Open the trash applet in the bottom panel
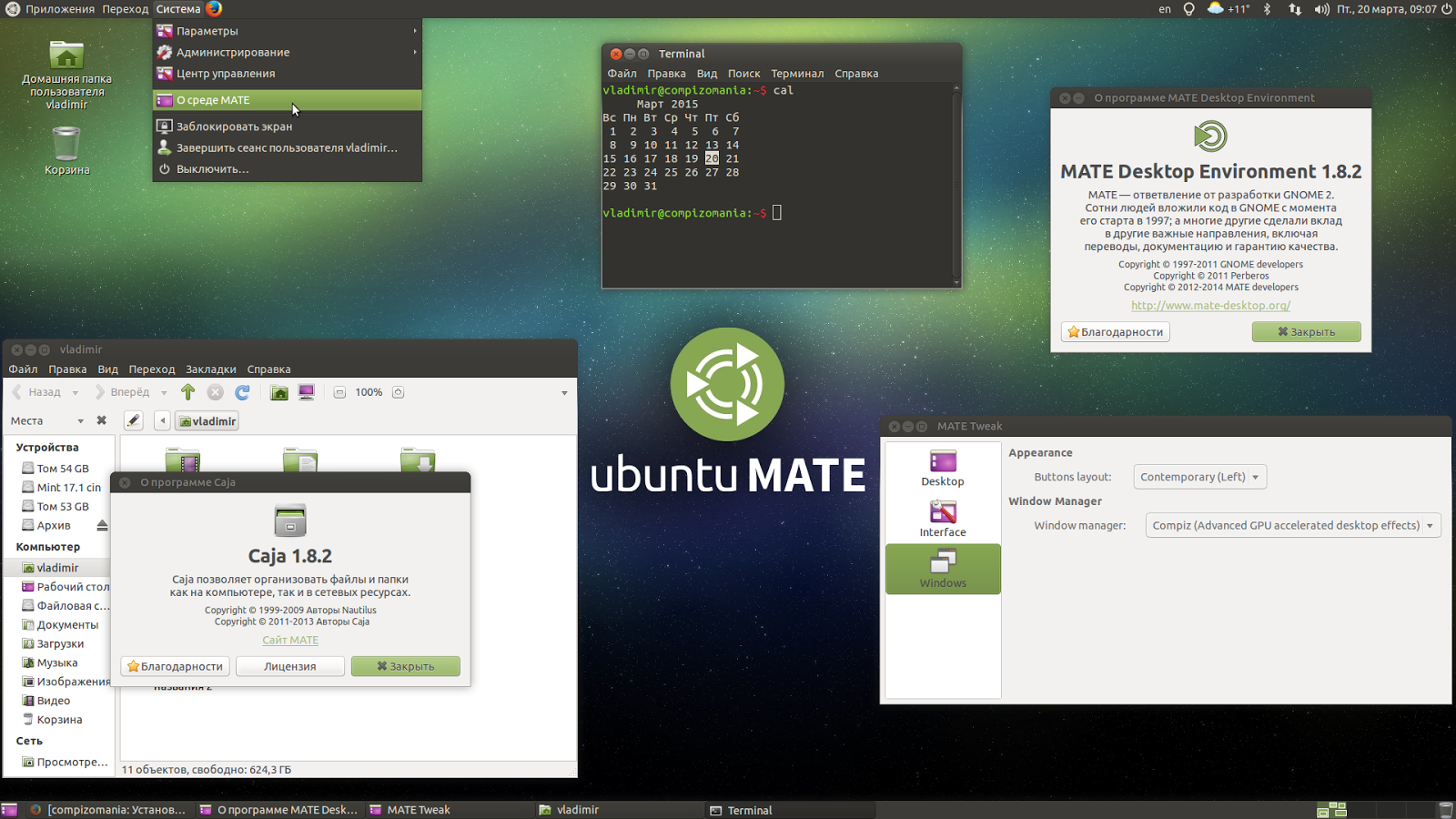Image resolution: width=1456 pixels, height=819 pixels. pos(1446,810)
